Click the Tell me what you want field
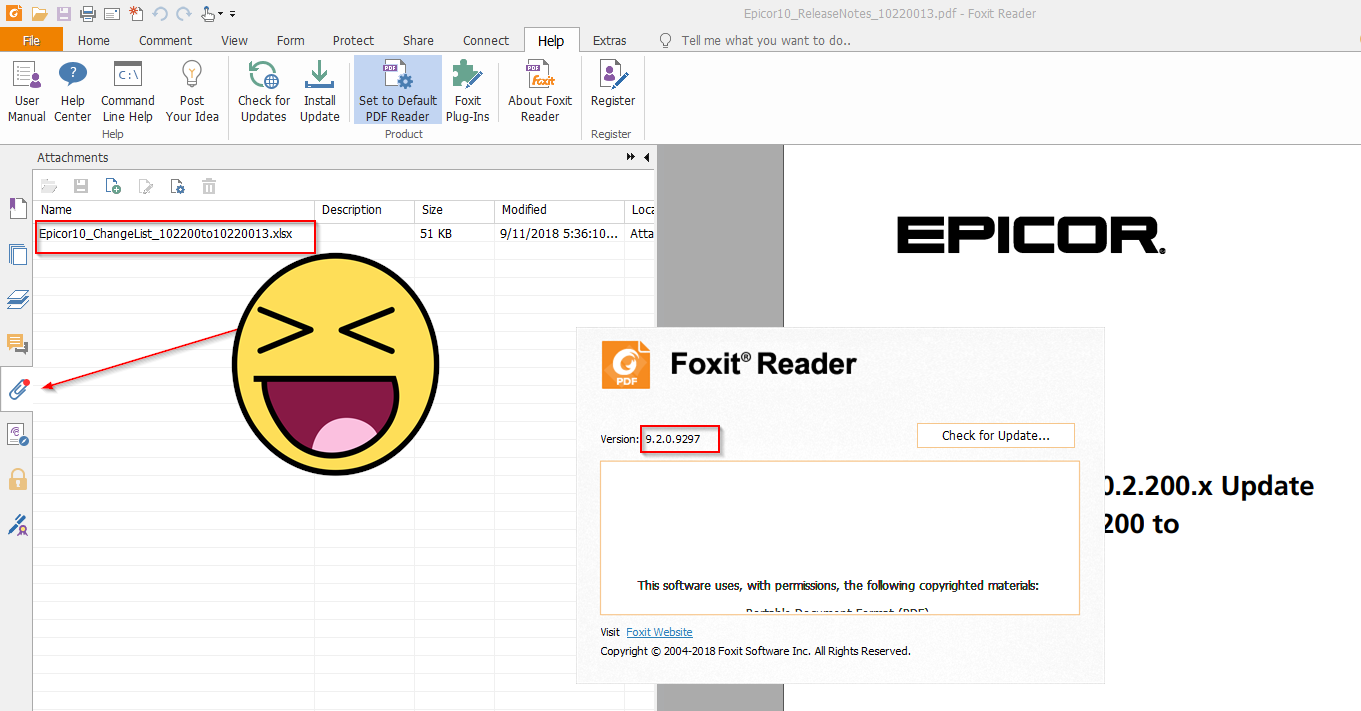The height and width of the screenshot is (711, 1361). pyautogui.click(x=766, y=41)
